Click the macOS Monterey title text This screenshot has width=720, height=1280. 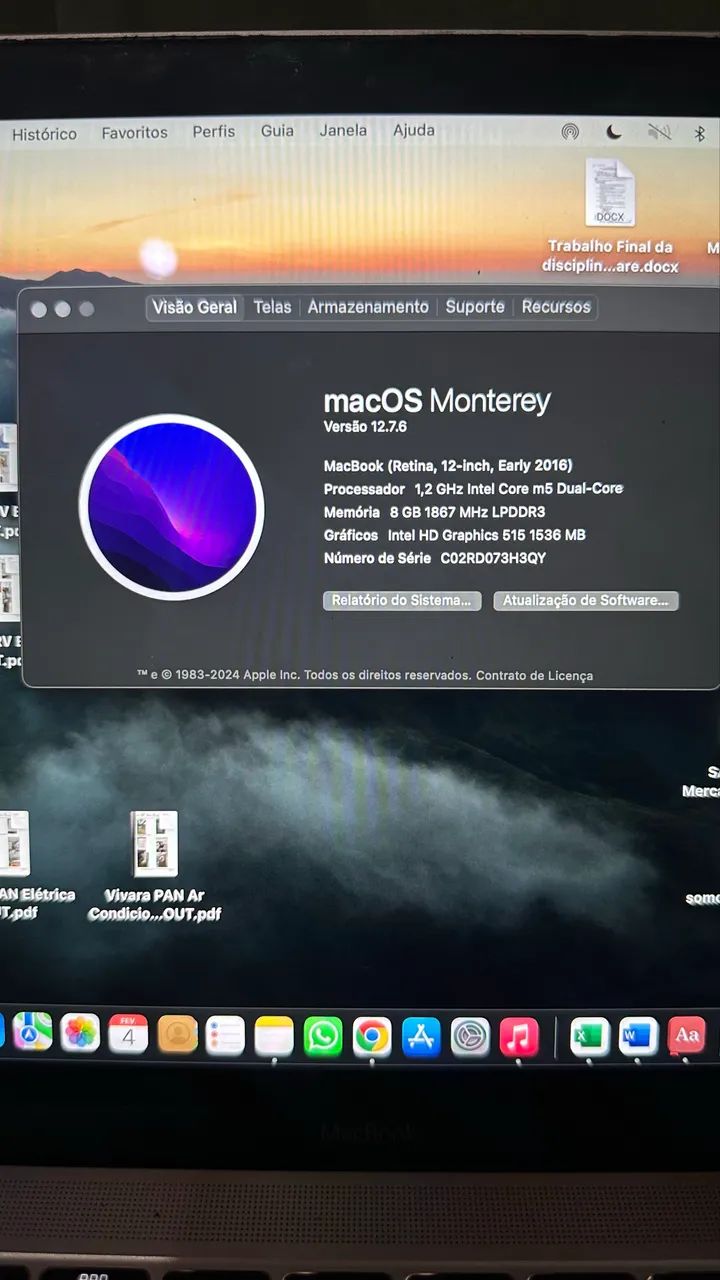coord(437,402)
